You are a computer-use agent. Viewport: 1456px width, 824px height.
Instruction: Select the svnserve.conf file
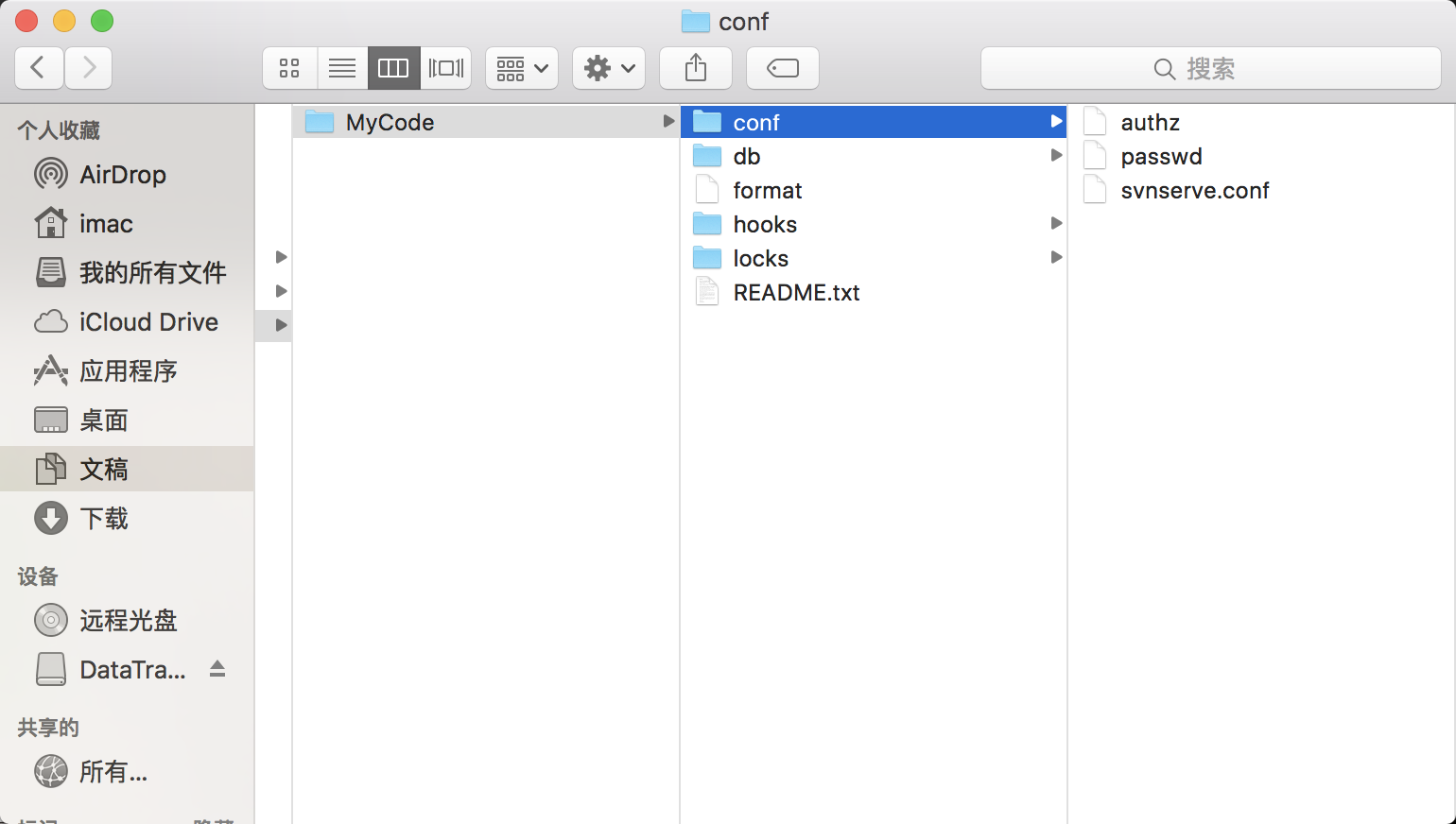(1261, 190)
